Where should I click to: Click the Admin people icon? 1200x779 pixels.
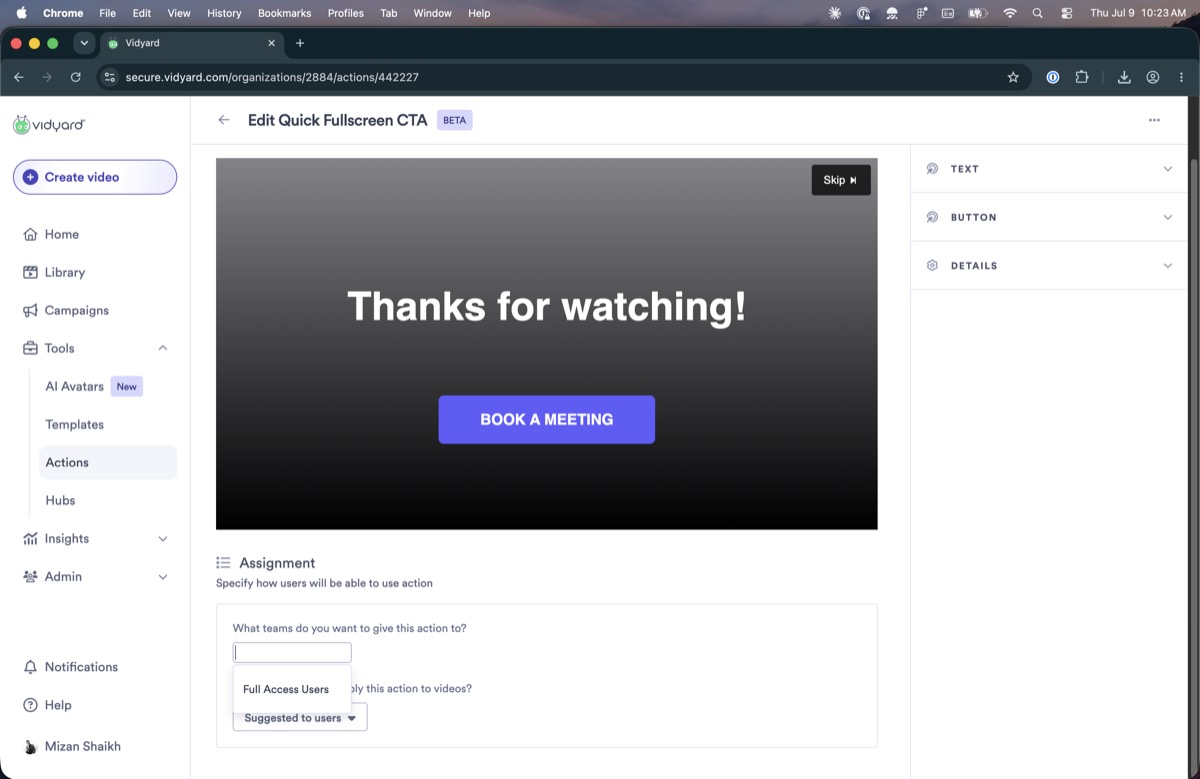click(30, 576)
